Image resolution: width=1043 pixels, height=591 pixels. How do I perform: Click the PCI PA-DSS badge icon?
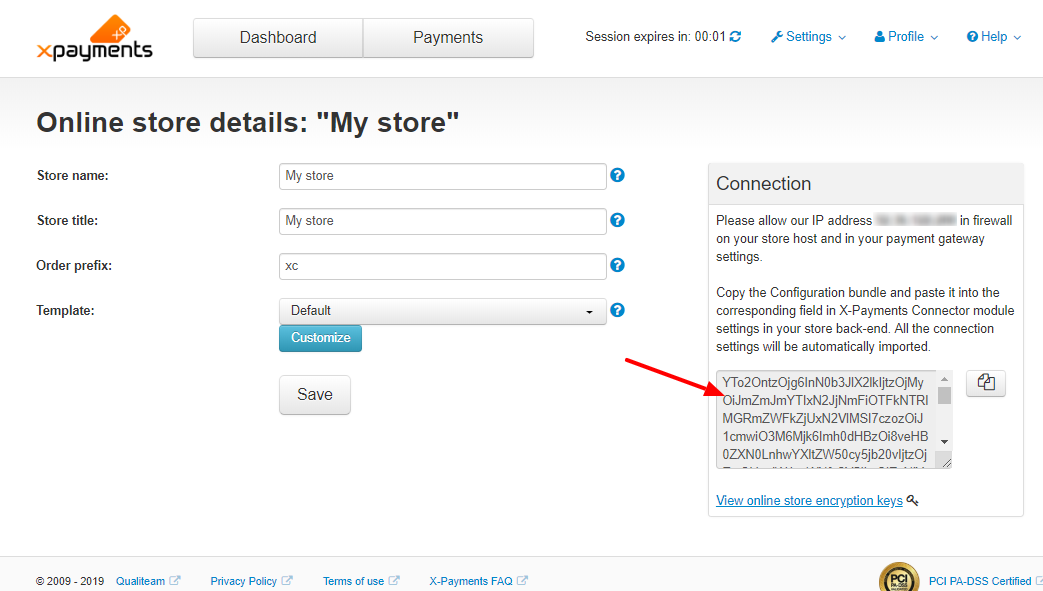coord(899,578)
